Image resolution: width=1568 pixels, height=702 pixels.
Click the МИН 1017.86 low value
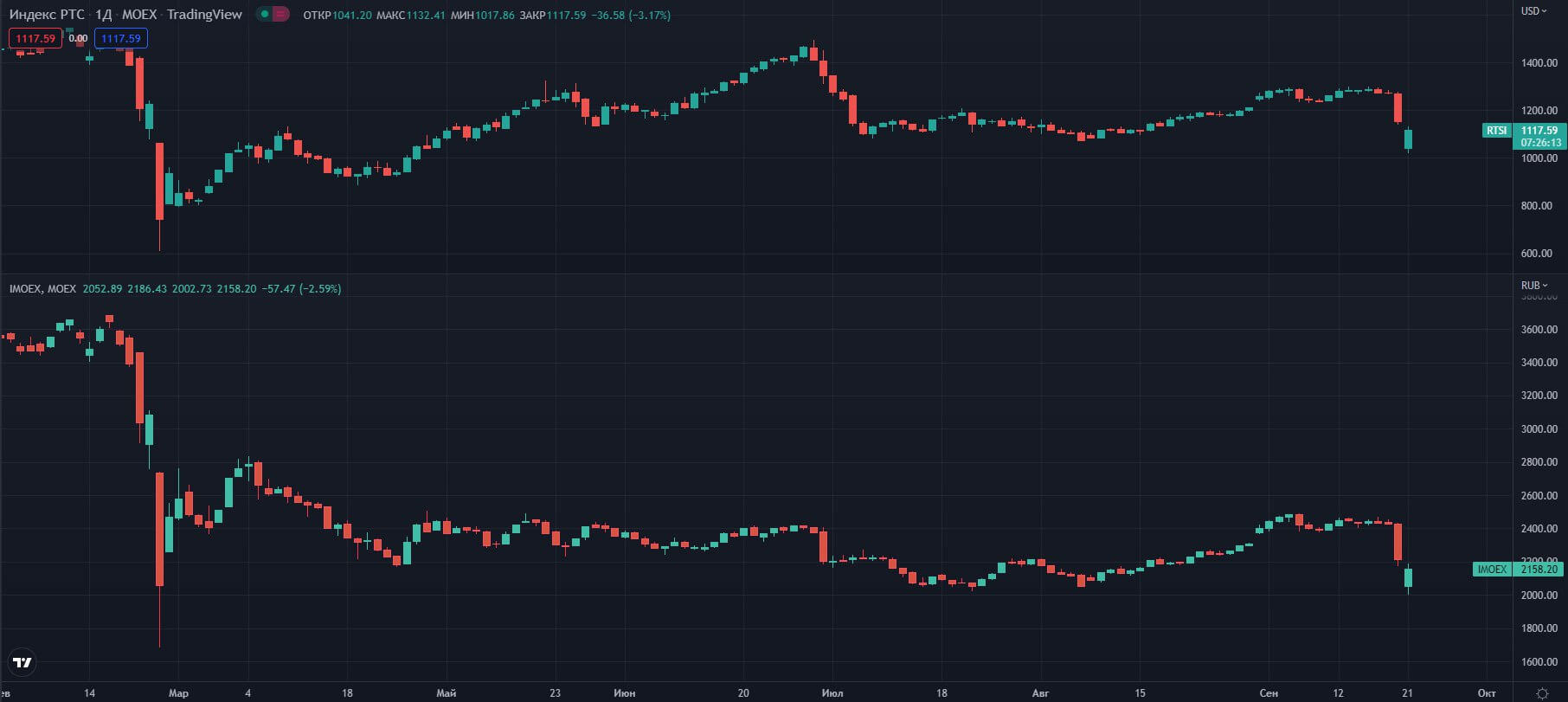483,15
